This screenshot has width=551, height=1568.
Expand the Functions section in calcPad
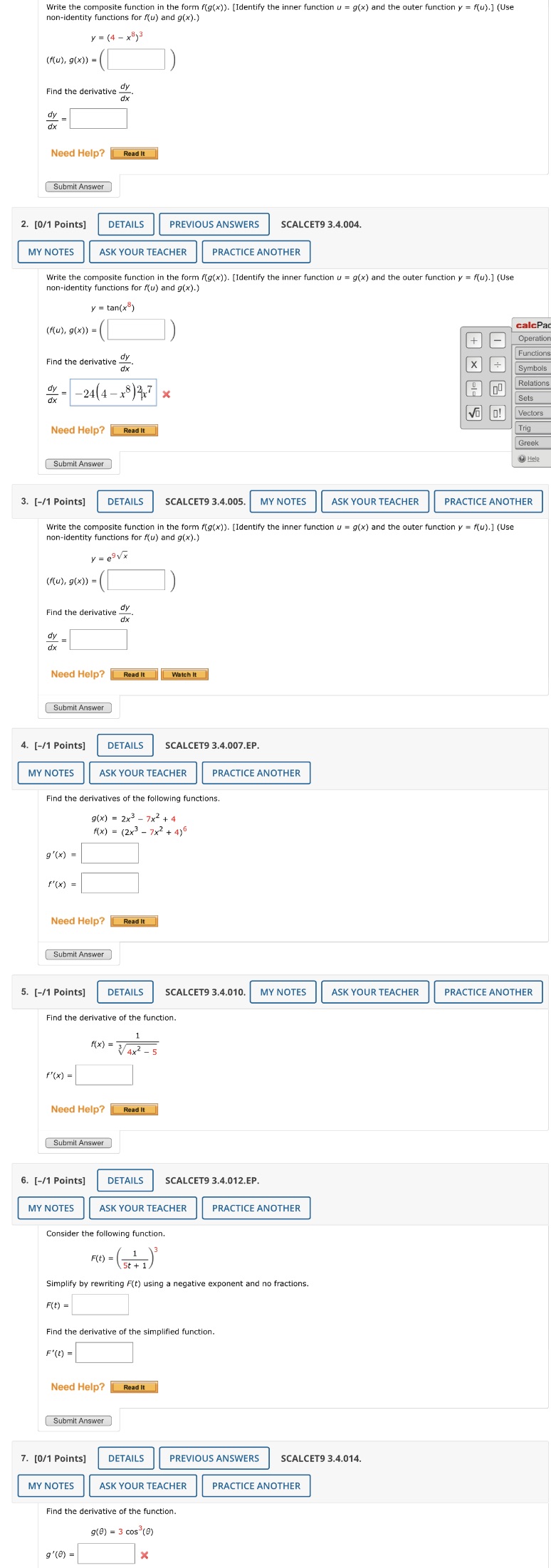[532, 352]
